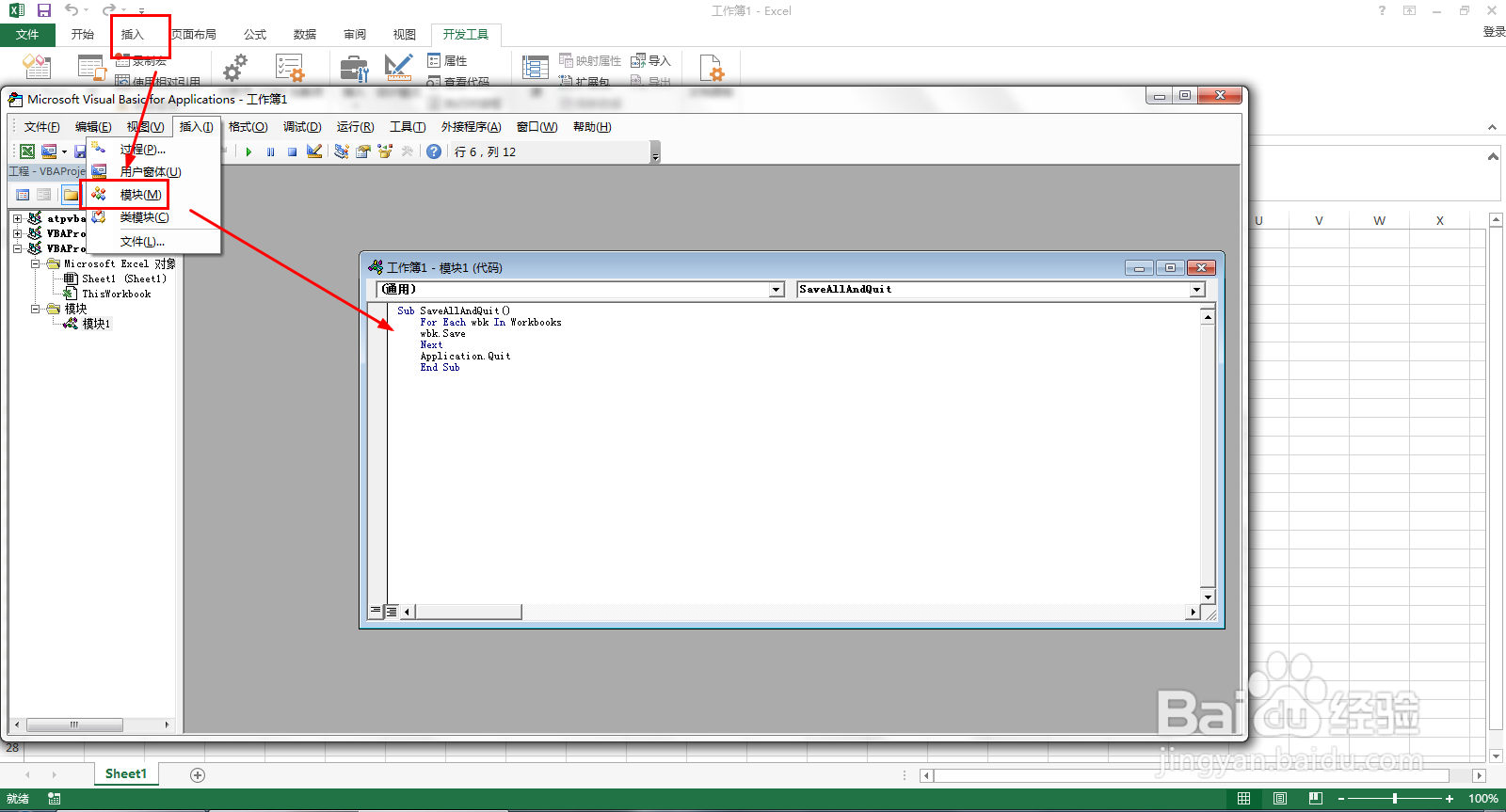The height and width of the screenshot is (812, 1506).
Task: Click the macro recording icon in status bar
Action: 55,799
